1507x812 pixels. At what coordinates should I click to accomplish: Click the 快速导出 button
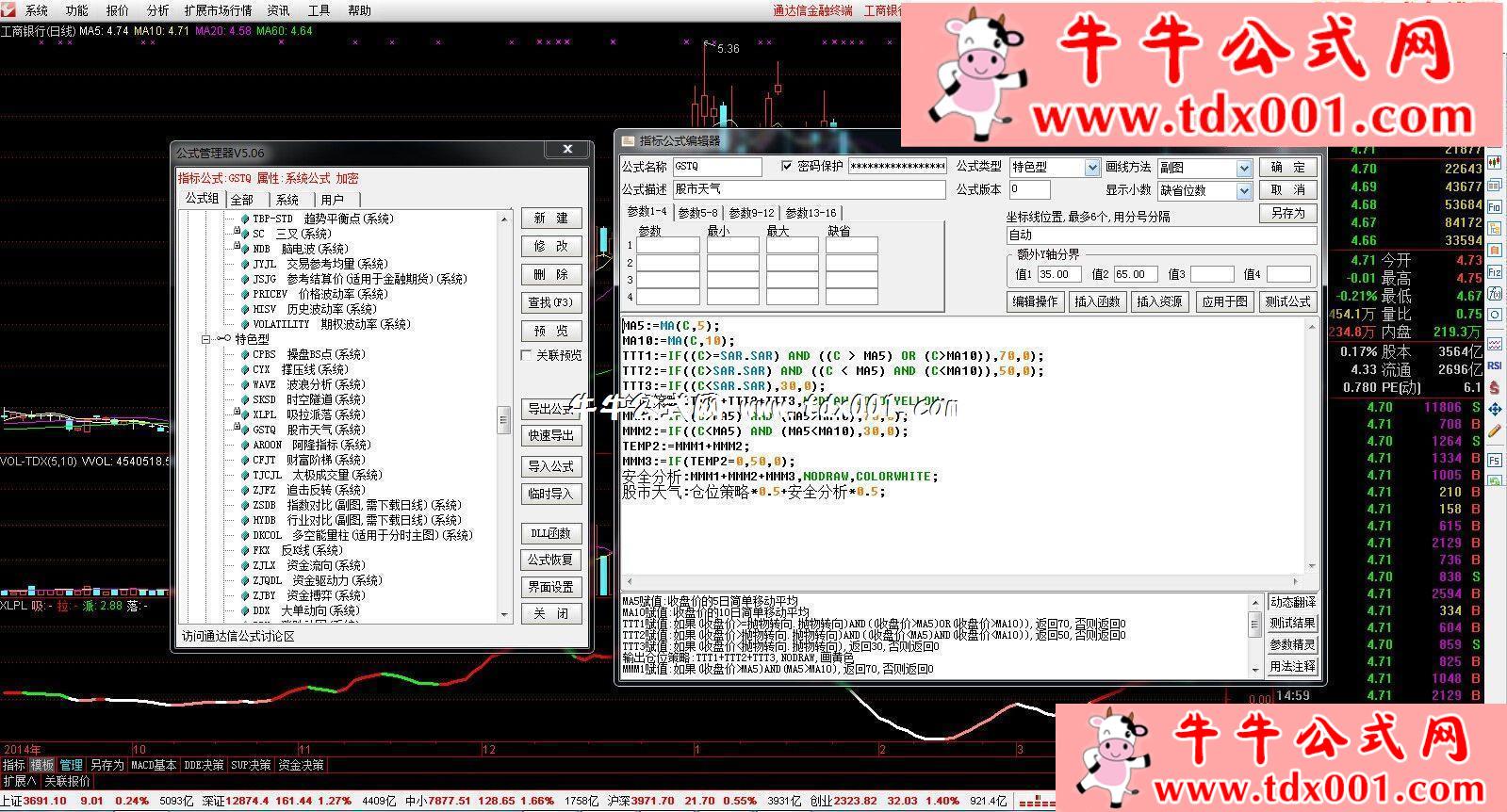pos(551,435)
